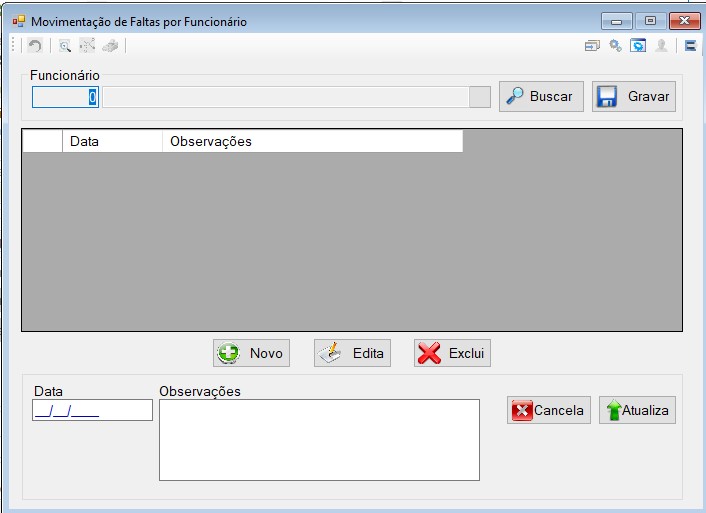Click the Observações text area
Image resolution: width=706 pixels, height=513 pixels.
click(x=319, y=440)
